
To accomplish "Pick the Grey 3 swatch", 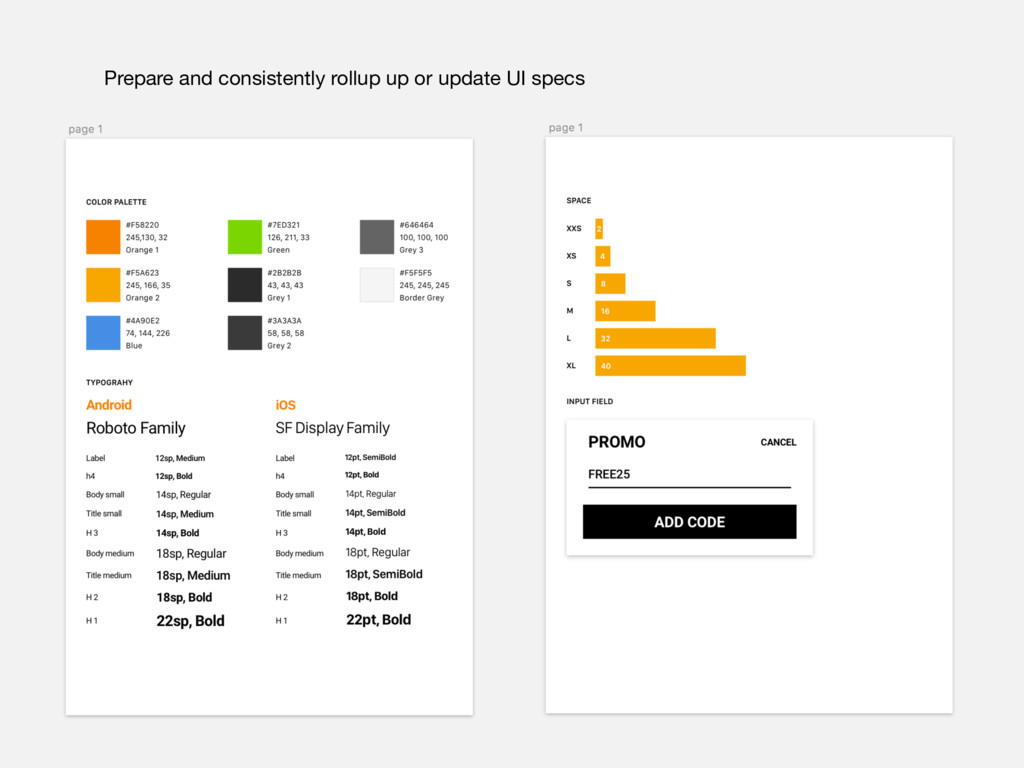I will click(377, 237).
